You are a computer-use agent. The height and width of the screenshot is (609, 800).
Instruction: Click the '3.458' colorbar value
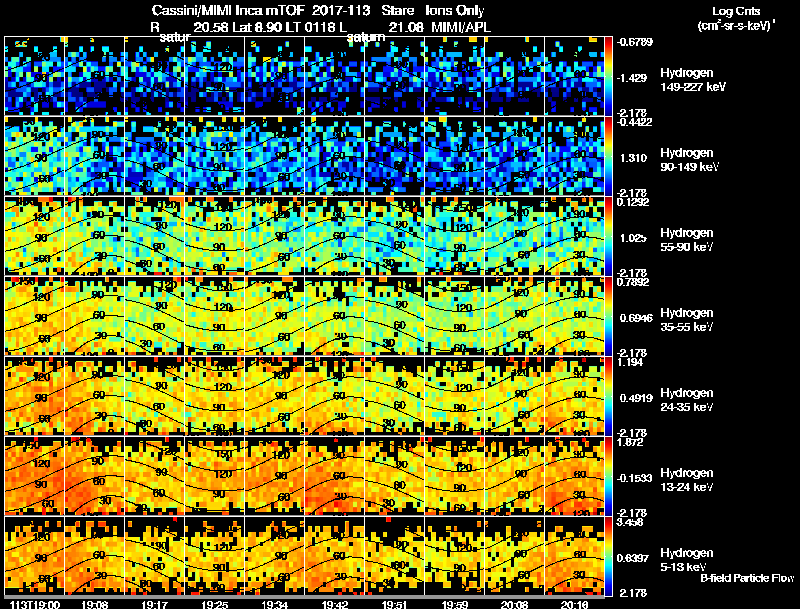click(x=632, y=522)
